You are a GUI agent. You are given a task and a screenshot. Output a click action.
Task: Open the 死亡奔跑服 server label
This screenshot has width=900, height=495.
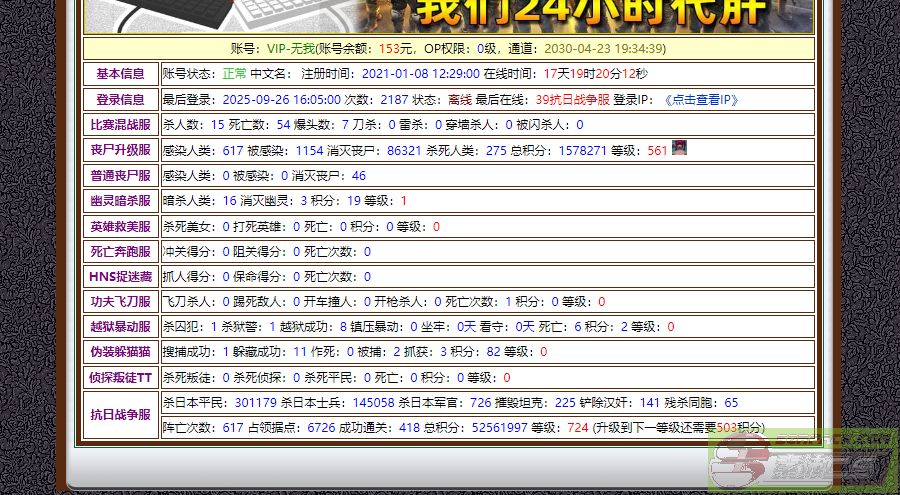(120, 251)
